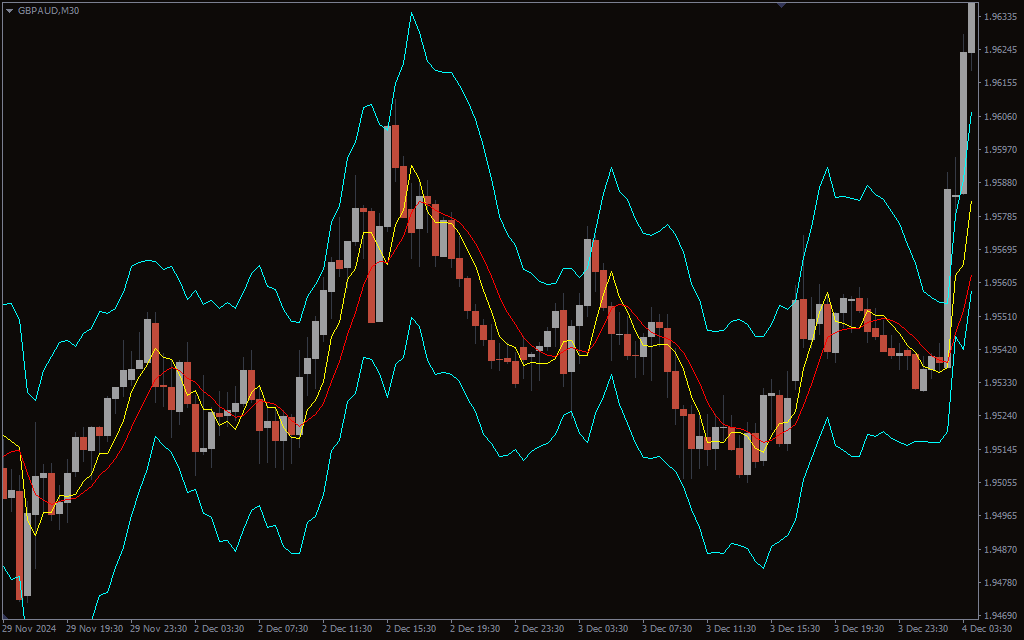This screenshot has width=1024, height=640.
Task: Click the 3 Dec 15:30 time label
Action: click(x=796, y=629)
